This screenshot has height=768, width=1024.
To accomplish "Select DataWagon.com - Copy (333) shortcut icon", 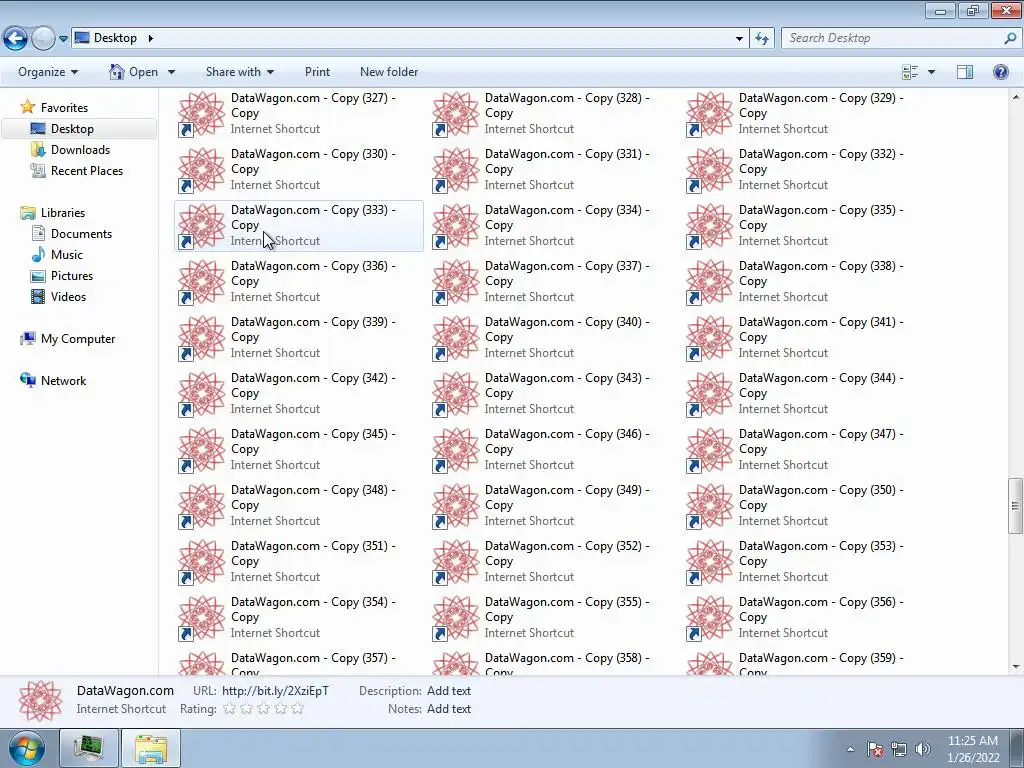I will point(202,226).
